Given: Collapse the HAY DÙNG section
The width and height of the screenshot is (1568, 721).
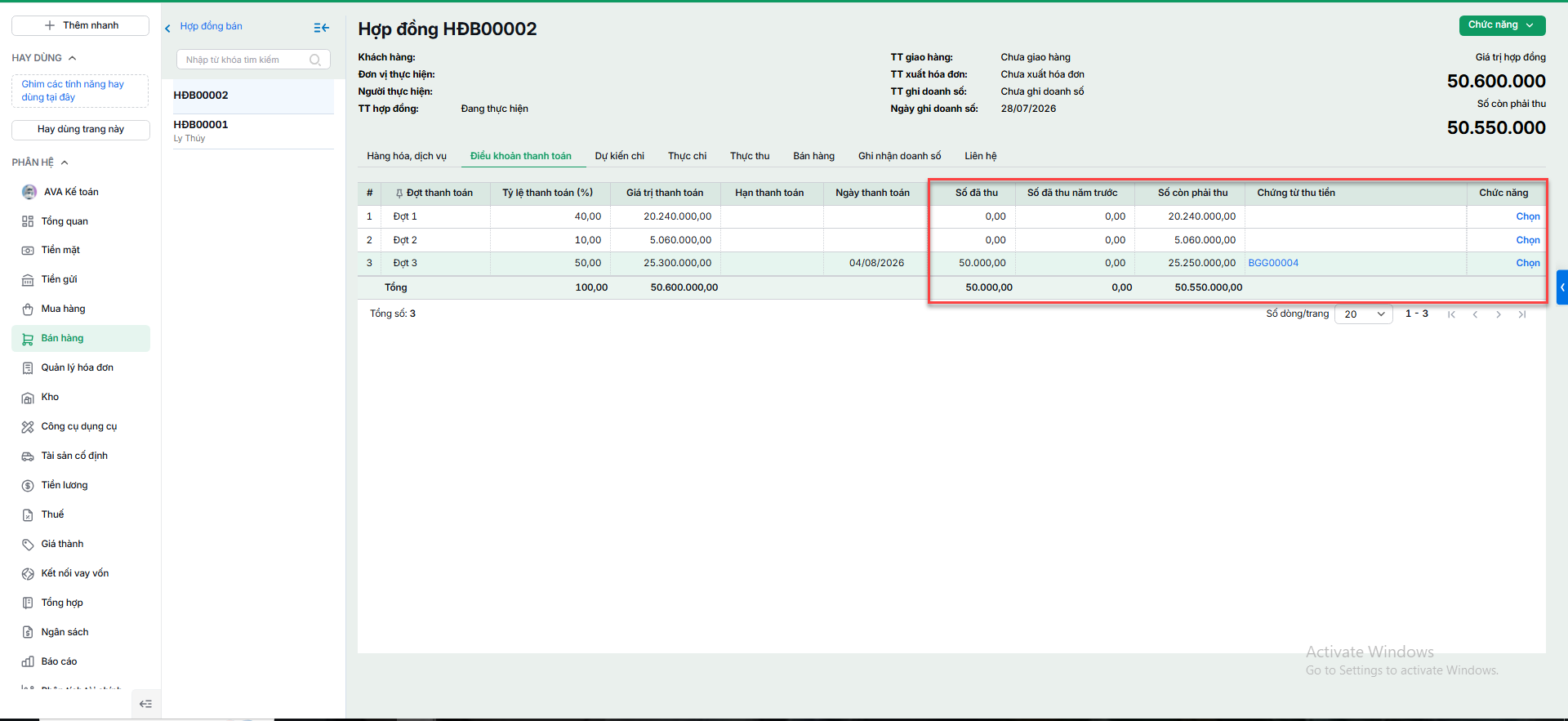Looking at the screenshot, I should coord(73,58).
